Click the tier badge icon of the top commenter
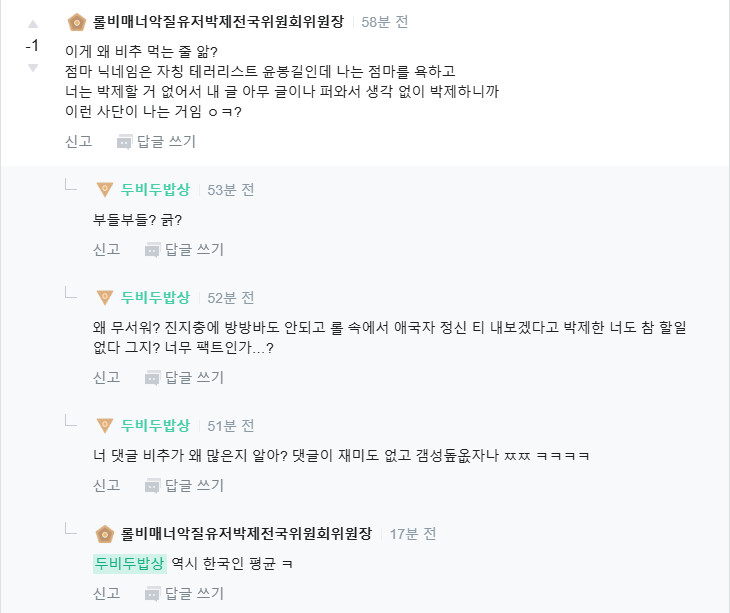Viewport: 730px width, 613px height. 76,22
